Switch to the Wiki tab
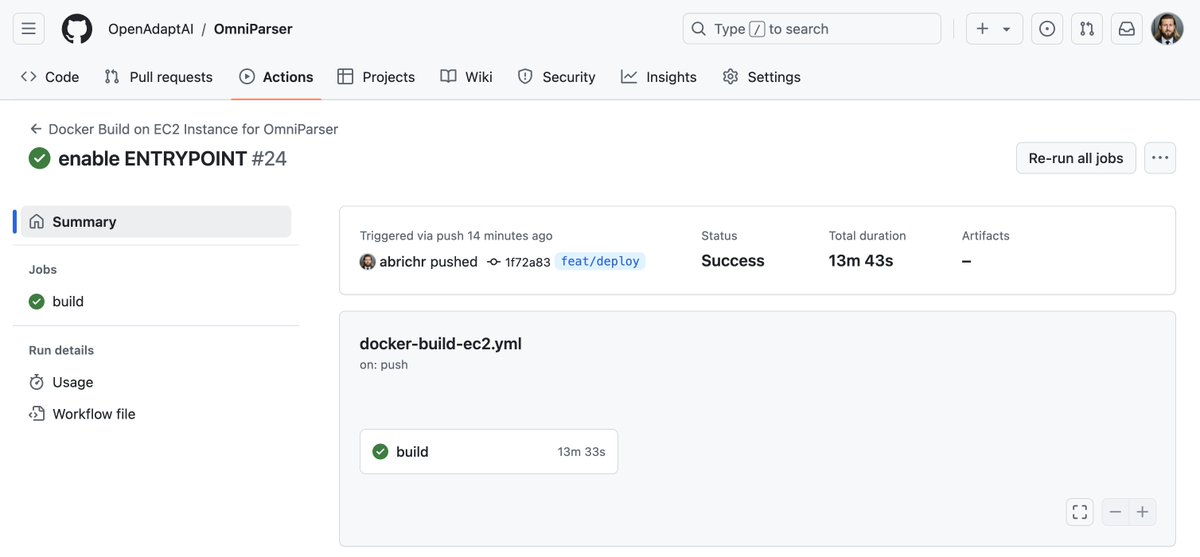 click(466, 77)
